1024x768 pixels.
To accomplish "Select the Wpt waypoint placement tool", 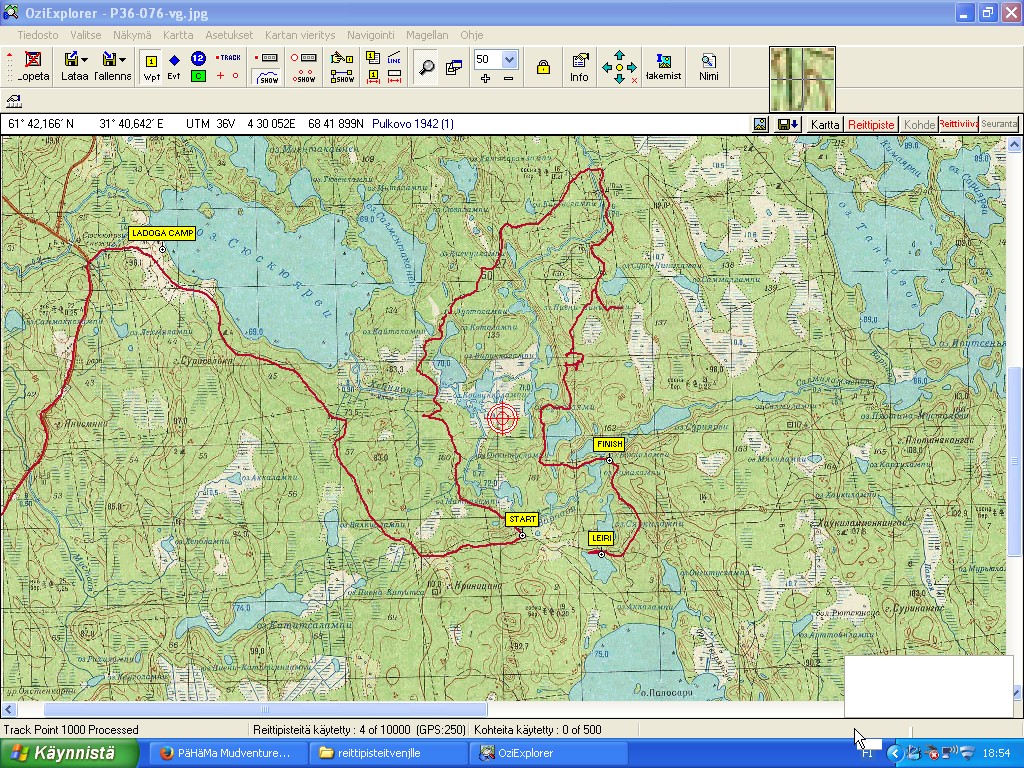I will [151, 67].
